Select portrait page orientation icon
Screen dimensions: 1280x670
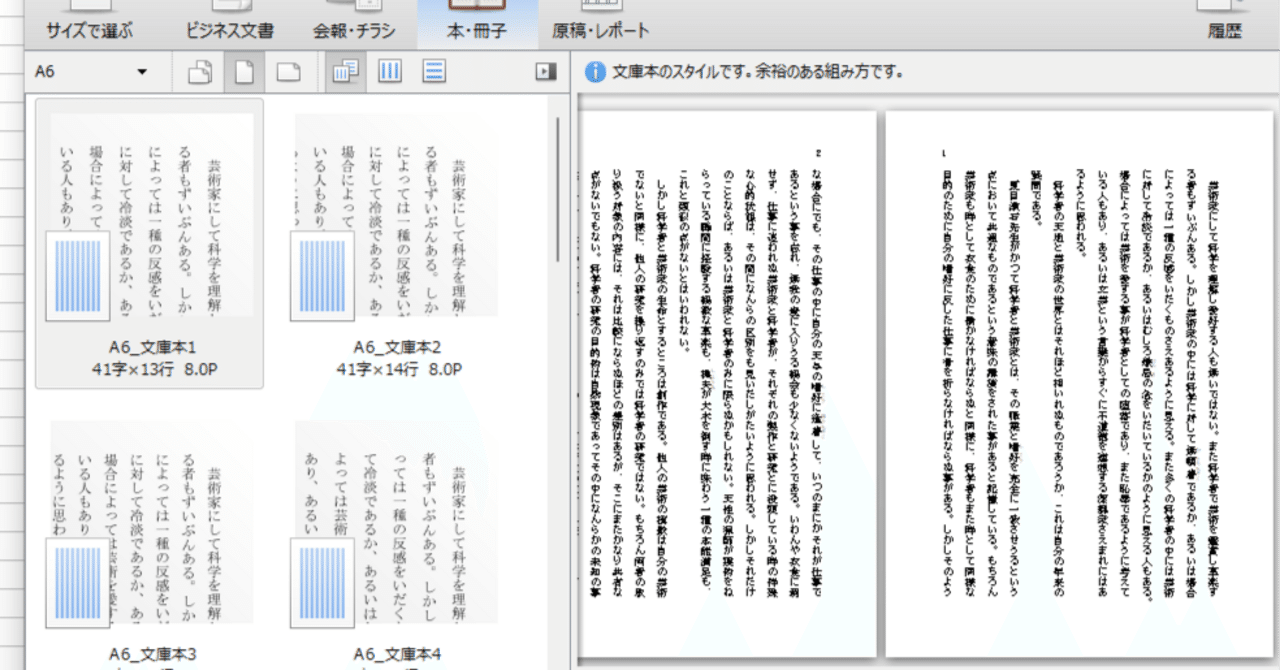245,72
